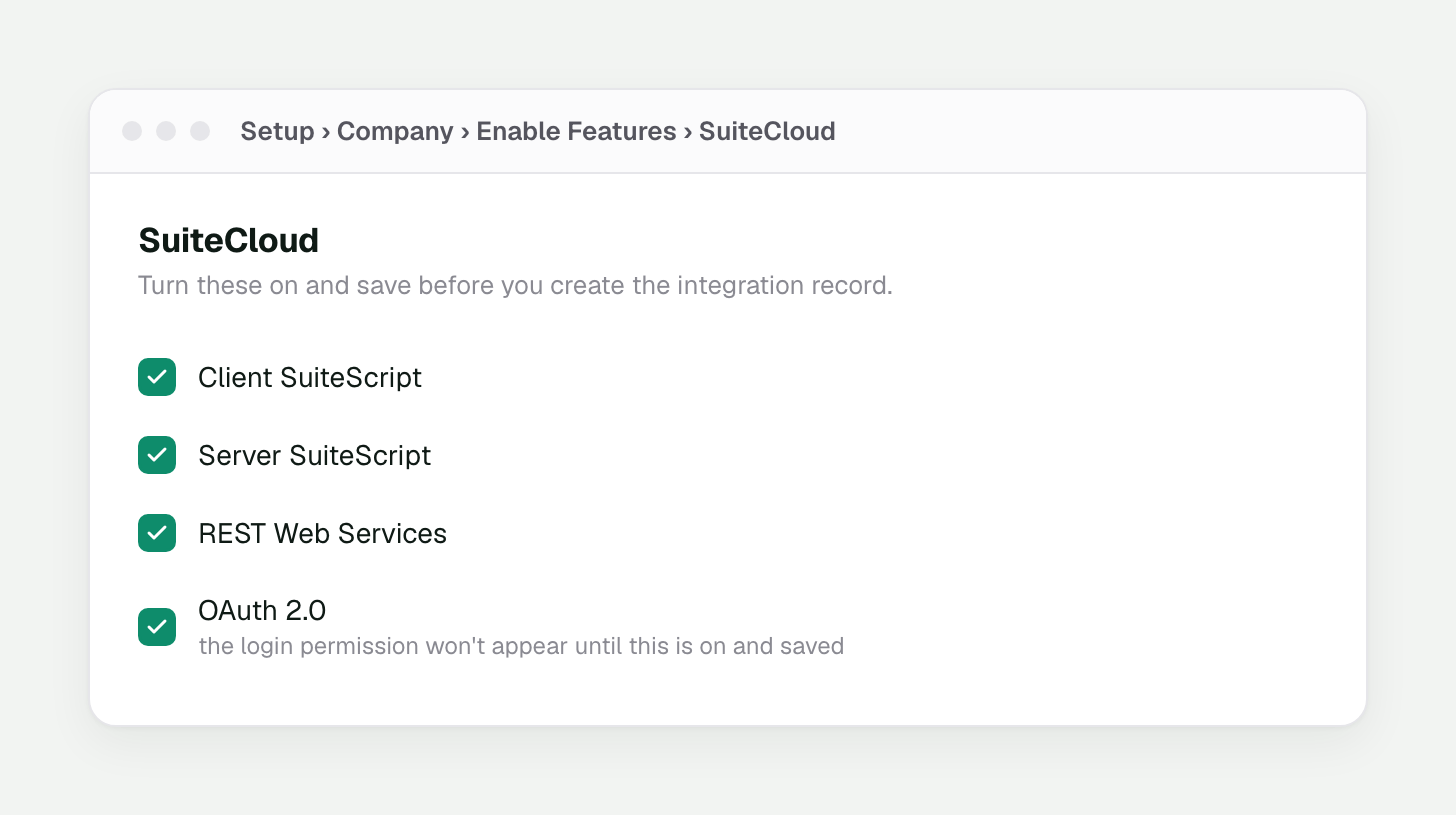The width and height of the screenshot is (1456, 816).
Task: Toggle the OAuth 2.0 checkbox
Action: (x=157, y=627)
